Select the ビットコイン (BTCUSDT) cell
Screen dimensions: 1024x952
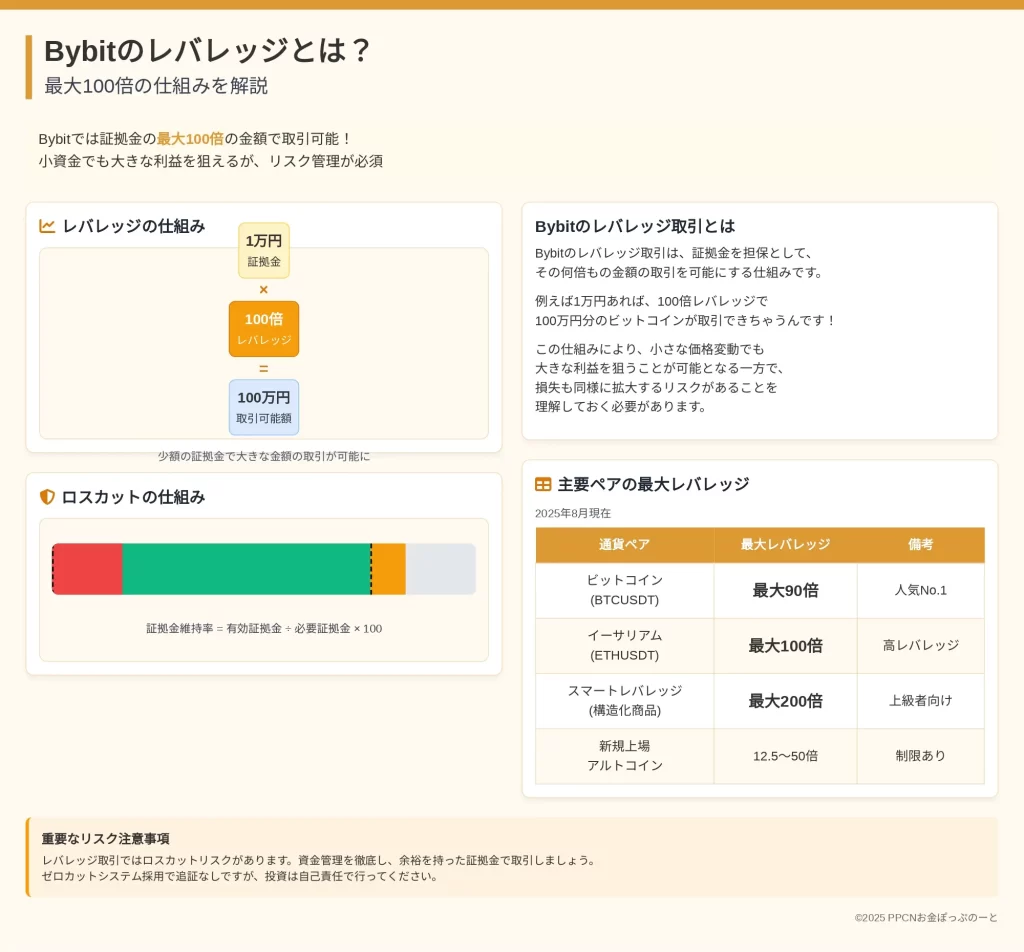pyautogui.click(x=624, y=590)
